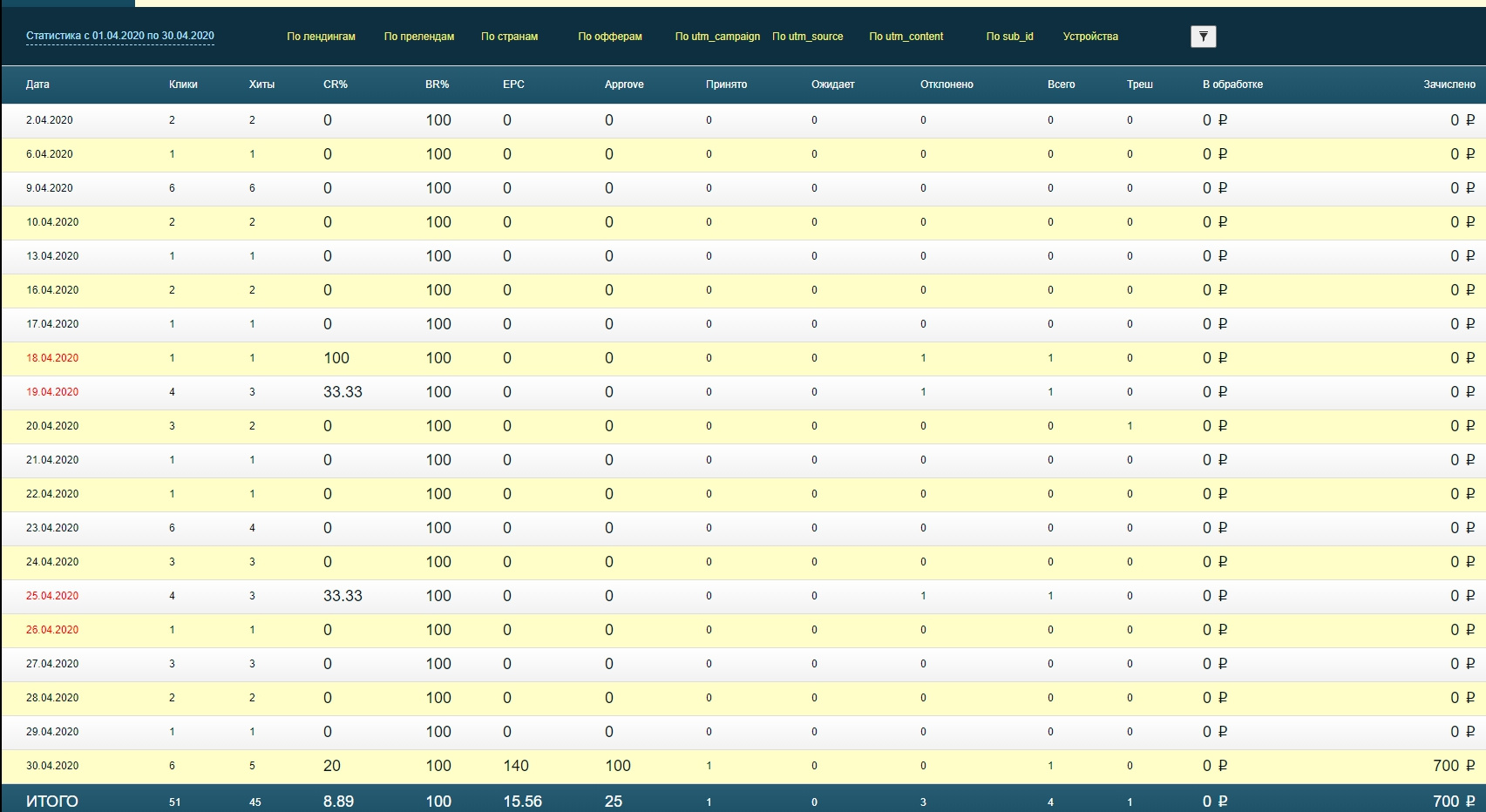The image size is (1486, 812).
Task: Click CR% 33.33 in the 25.04.2020 row
Action: click(343, 596)
